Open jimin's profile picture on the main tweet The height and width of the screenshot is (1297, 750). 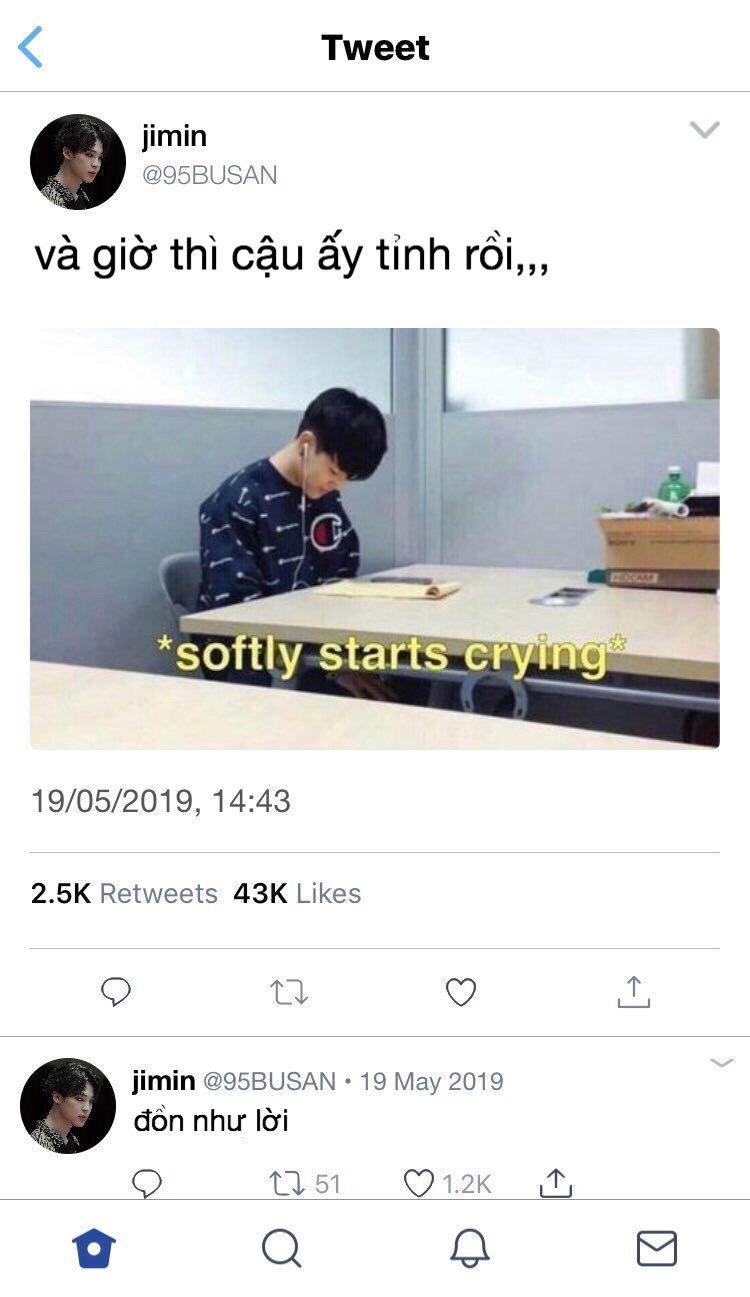pos(78,162)
